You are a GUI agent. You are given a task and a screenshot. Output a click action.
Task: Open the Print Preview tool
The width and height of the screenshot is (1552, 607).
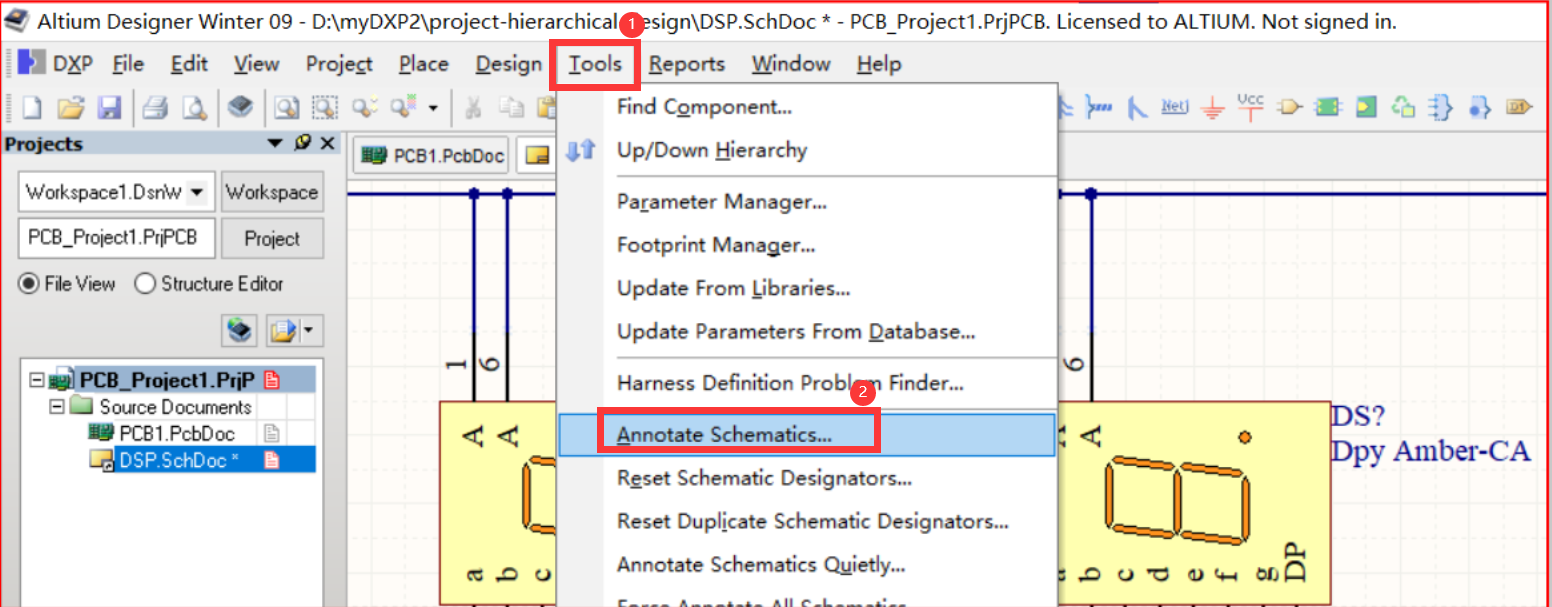[x=193, y=107]
